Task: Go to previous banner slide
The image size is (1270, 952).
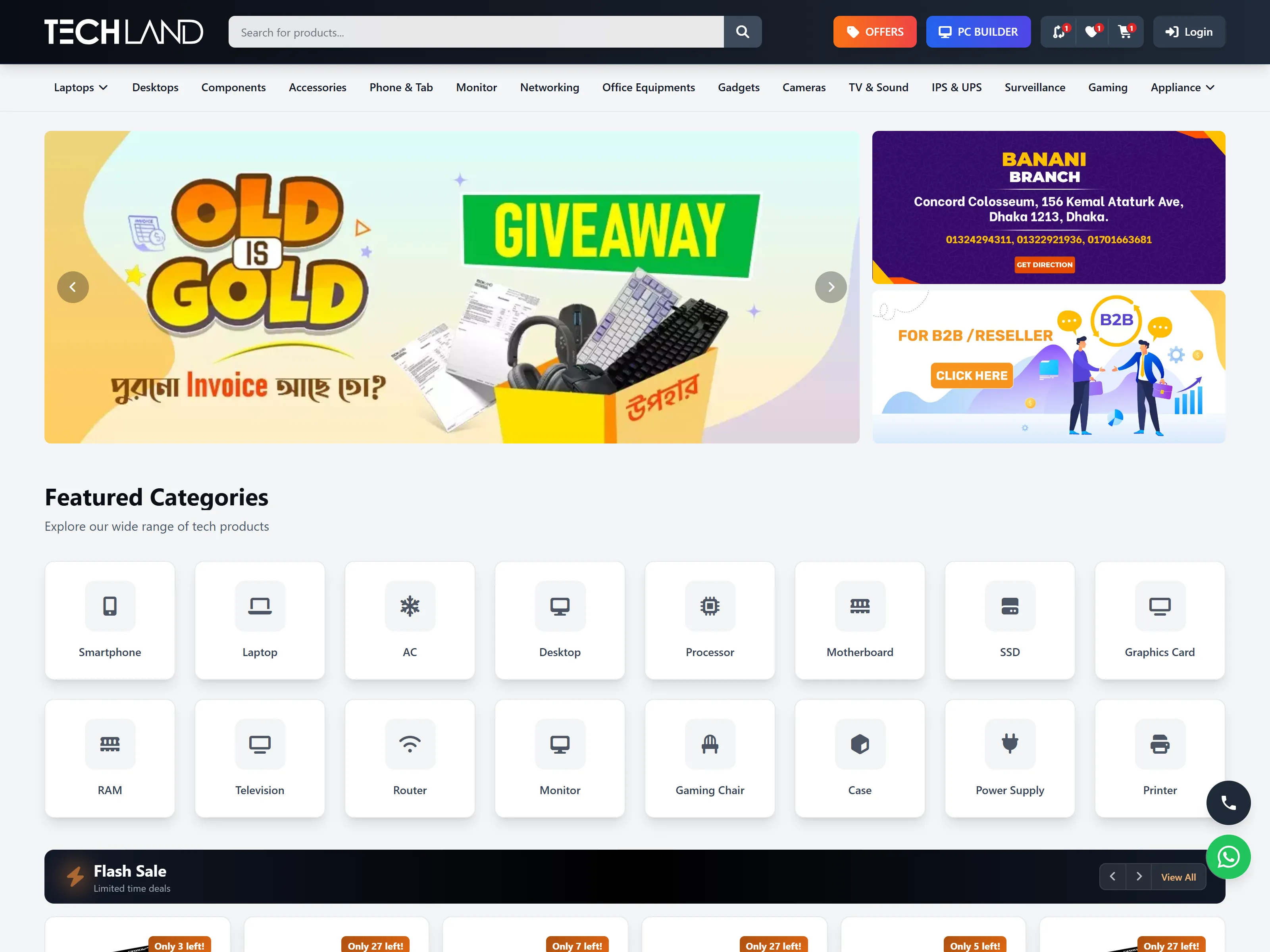Action: [73, 287]
